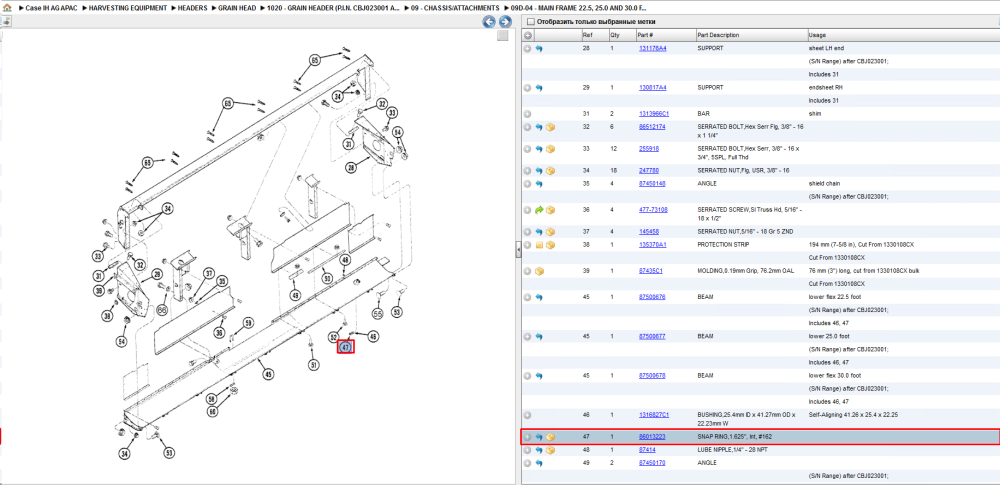Select callout 45 in the diagram

(268, 375)
